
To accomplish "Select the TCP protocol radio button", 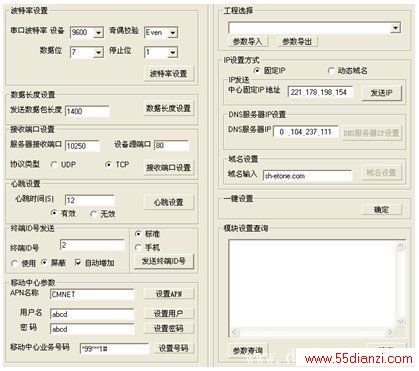I will (x=108, y=165).
